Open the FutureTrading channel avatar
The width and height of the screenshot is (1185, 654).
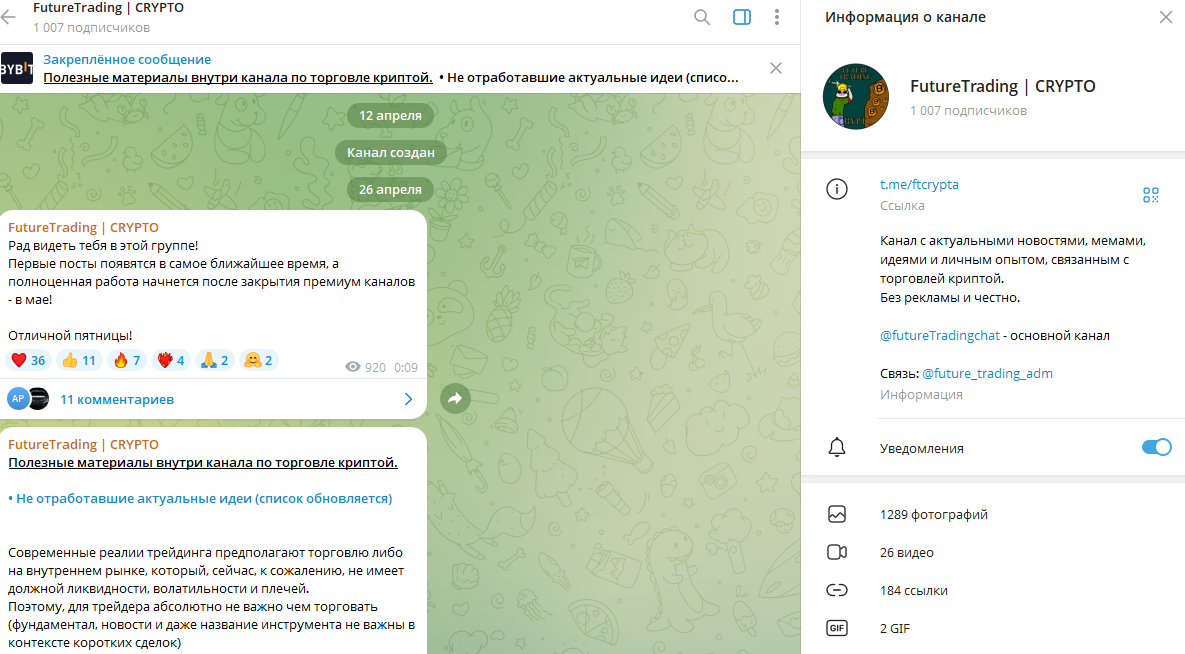855,96
